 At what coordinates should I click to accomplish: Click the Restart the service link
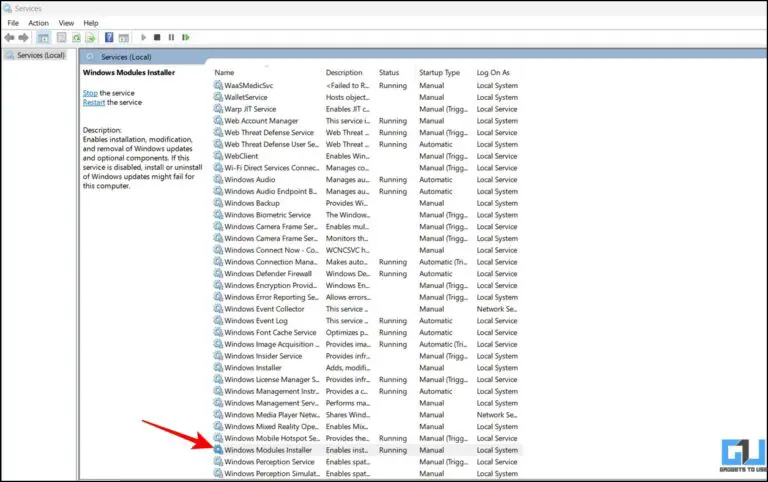(x=94, y=102)
